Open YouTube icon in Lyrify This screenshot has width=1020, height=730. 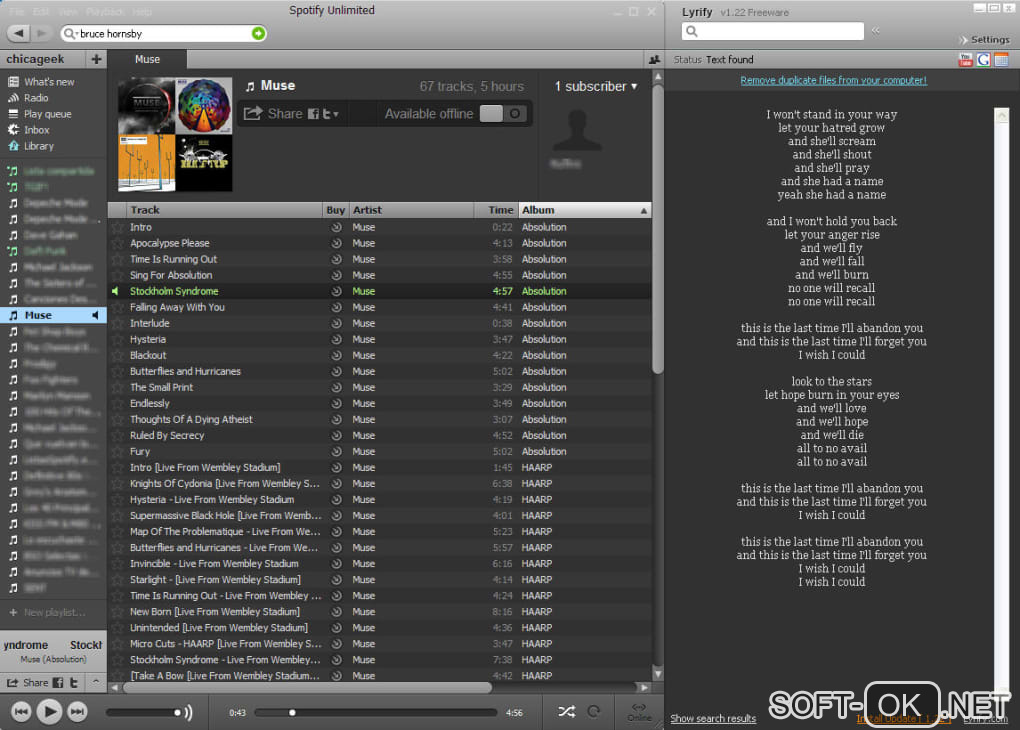[965, 60]
